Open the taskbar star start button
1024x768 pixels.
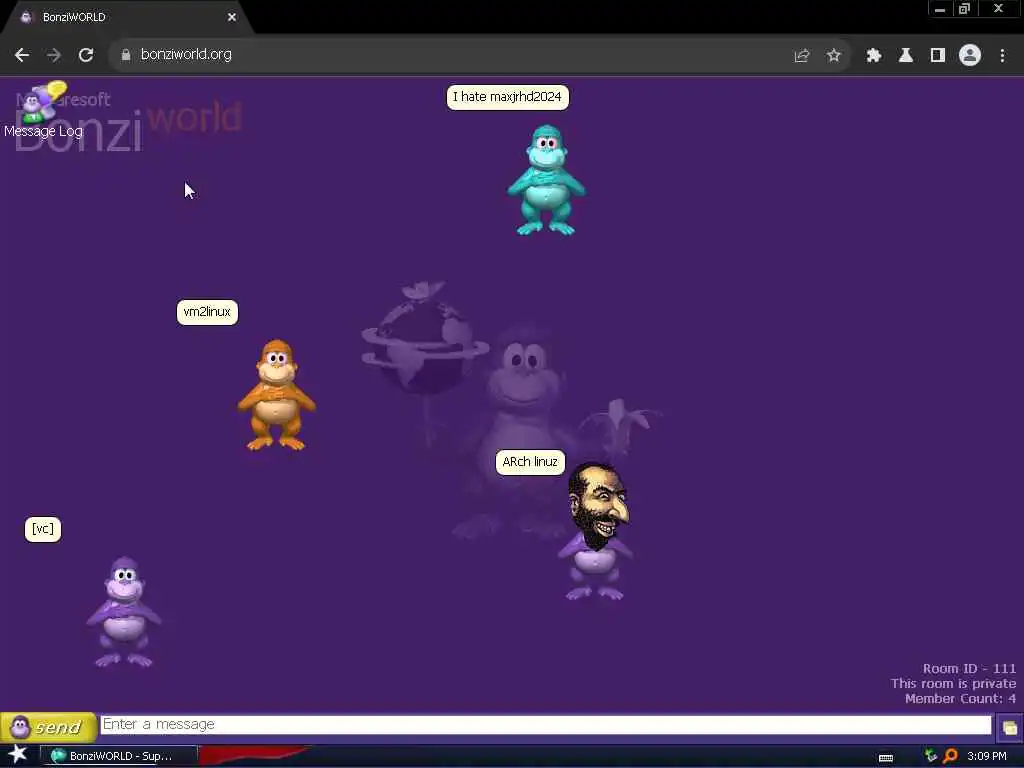[18, 755]
